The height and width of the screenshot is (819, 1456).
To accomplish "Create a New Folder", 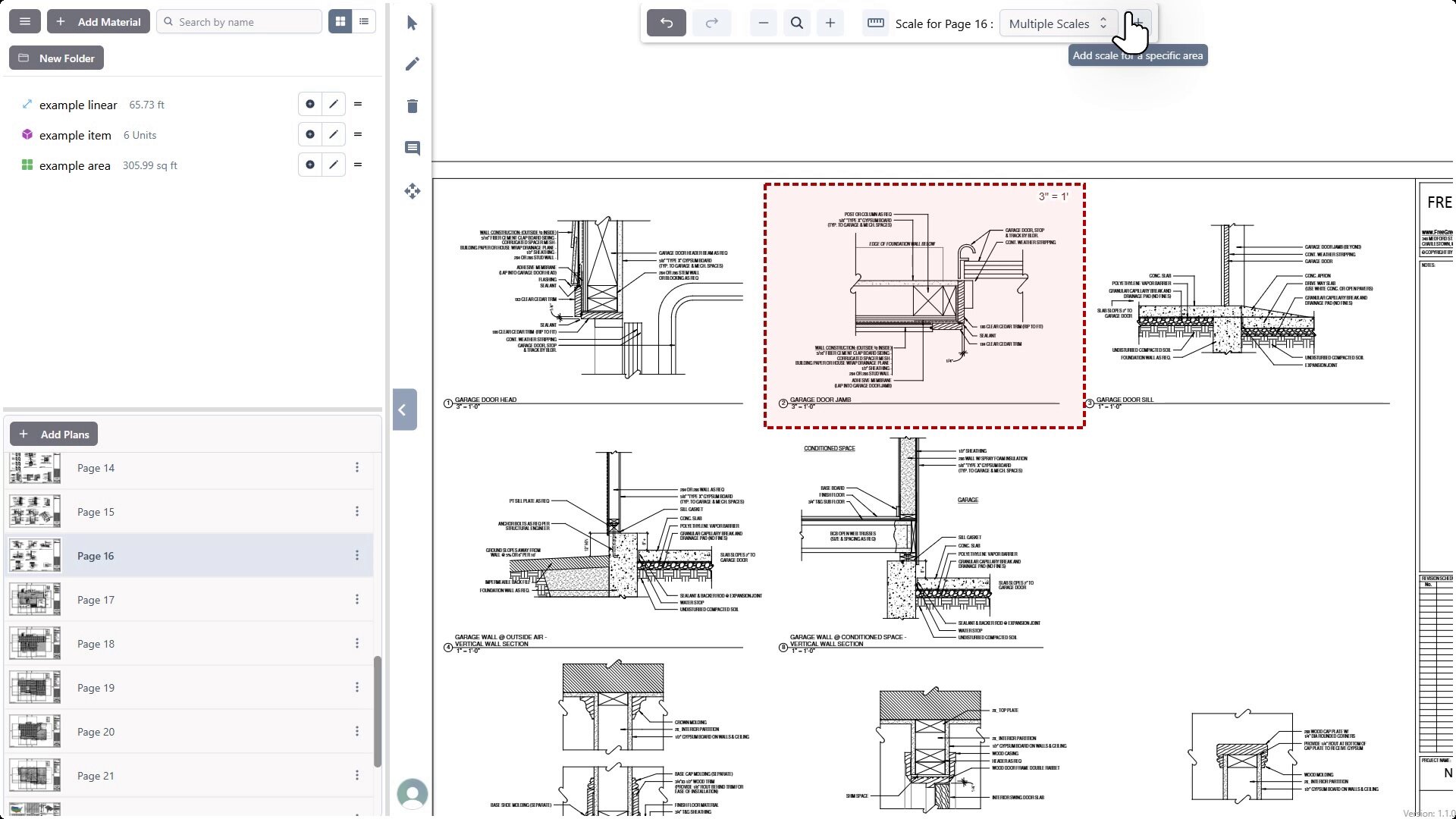I will pyautogui.click(x=57, y=58).
